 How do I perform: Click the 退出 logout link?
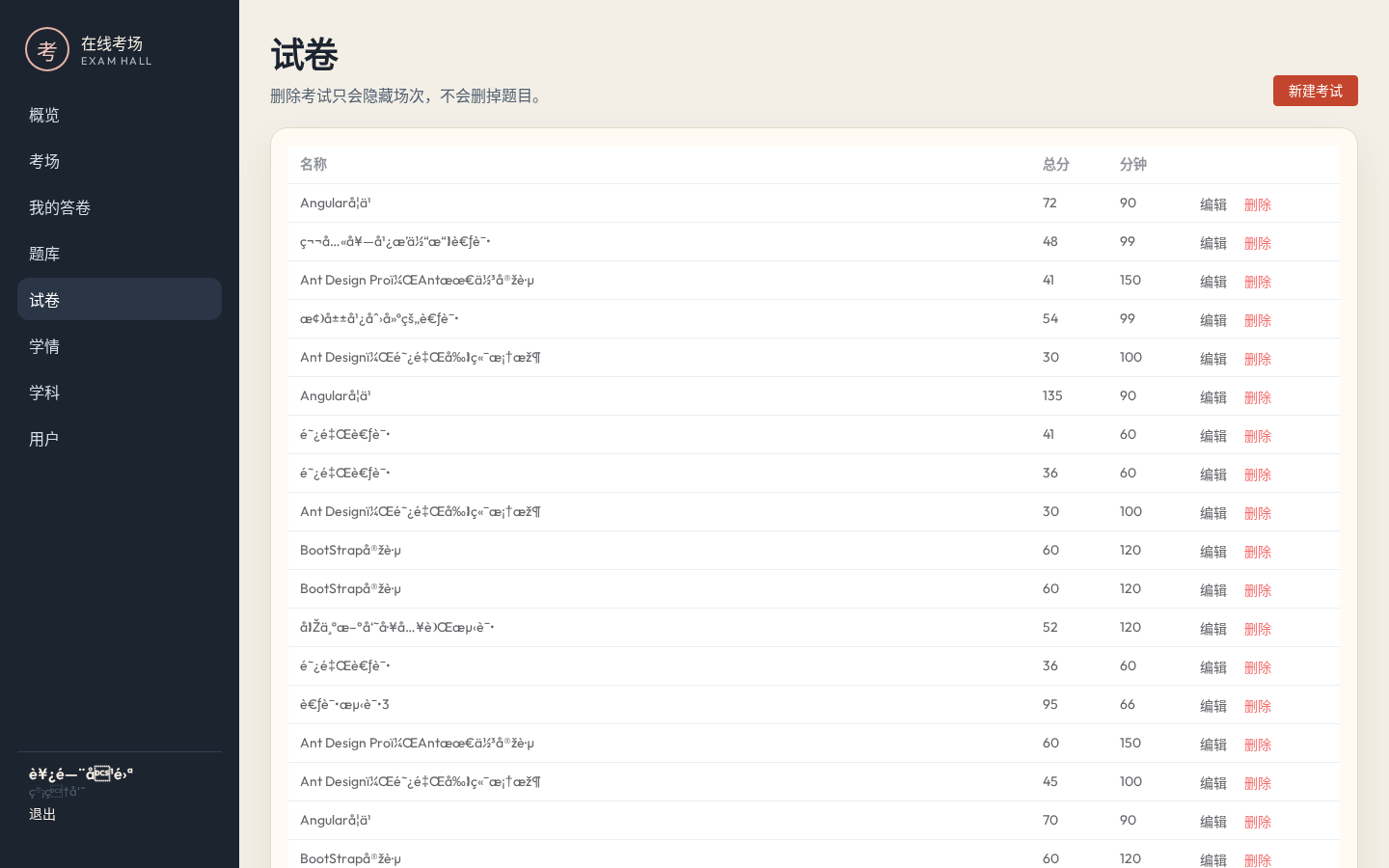(x=42, y=814)
